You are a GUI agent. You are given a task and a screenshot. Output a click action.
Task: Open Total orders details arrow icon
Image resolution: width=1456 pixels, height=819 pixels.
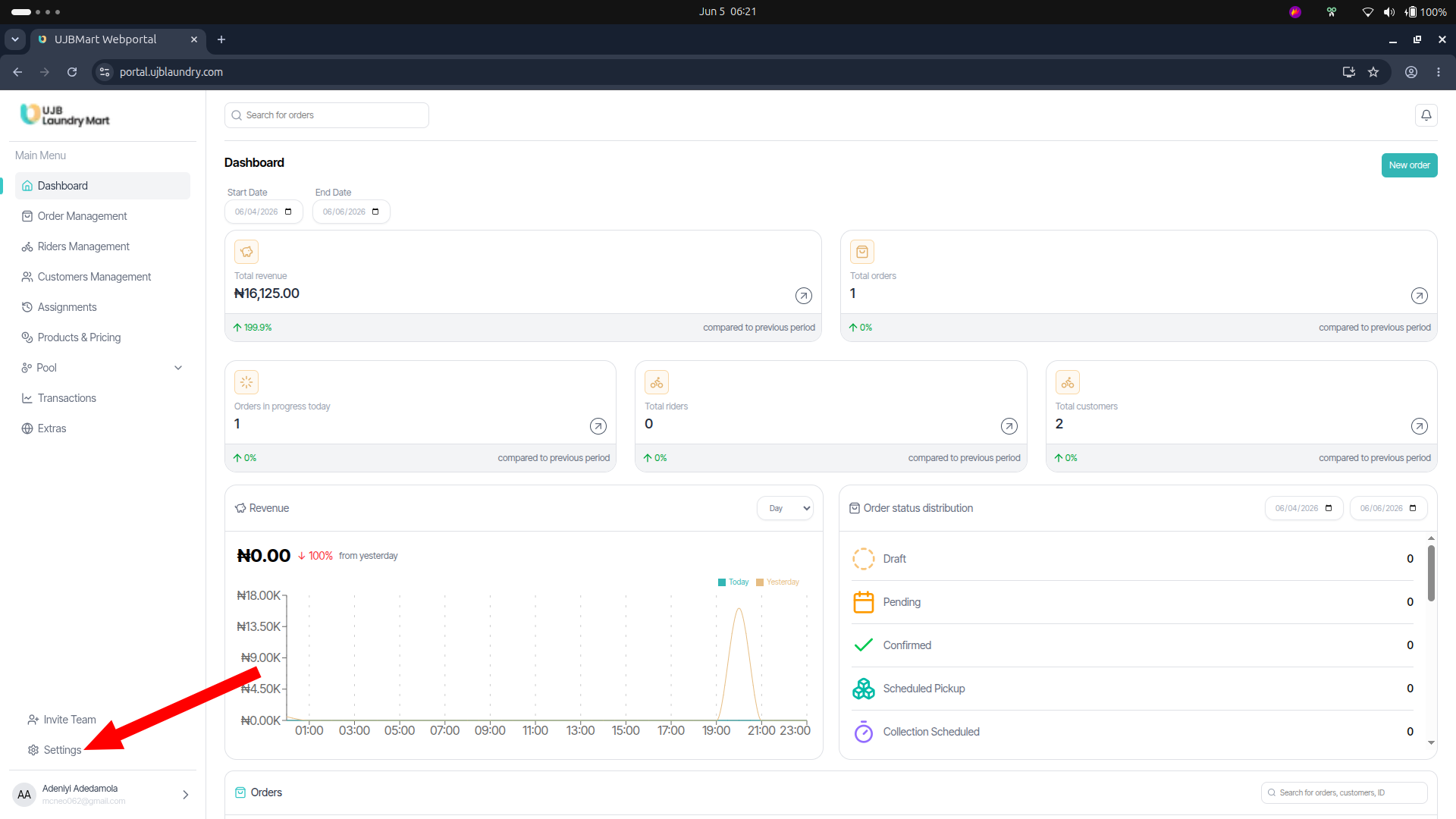coord(1419,296)
